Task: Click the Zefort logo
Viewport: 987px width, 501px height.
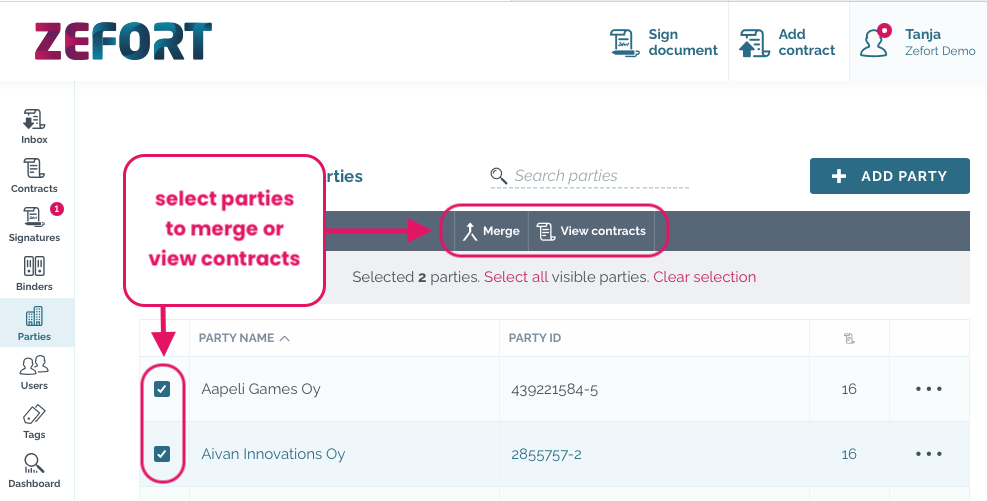Action: point(123,41)
